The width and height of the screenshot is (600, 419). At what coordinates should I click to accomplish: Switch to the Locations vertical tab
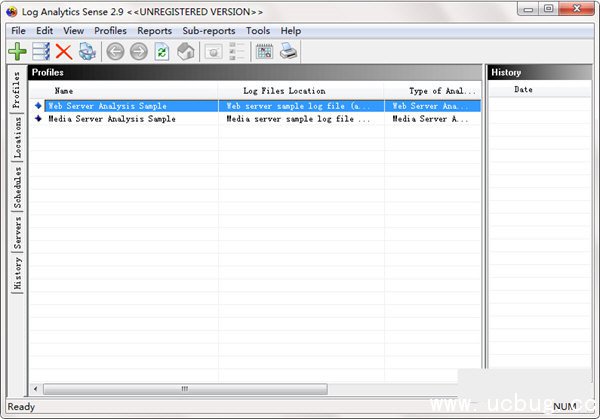pos(16,137)
